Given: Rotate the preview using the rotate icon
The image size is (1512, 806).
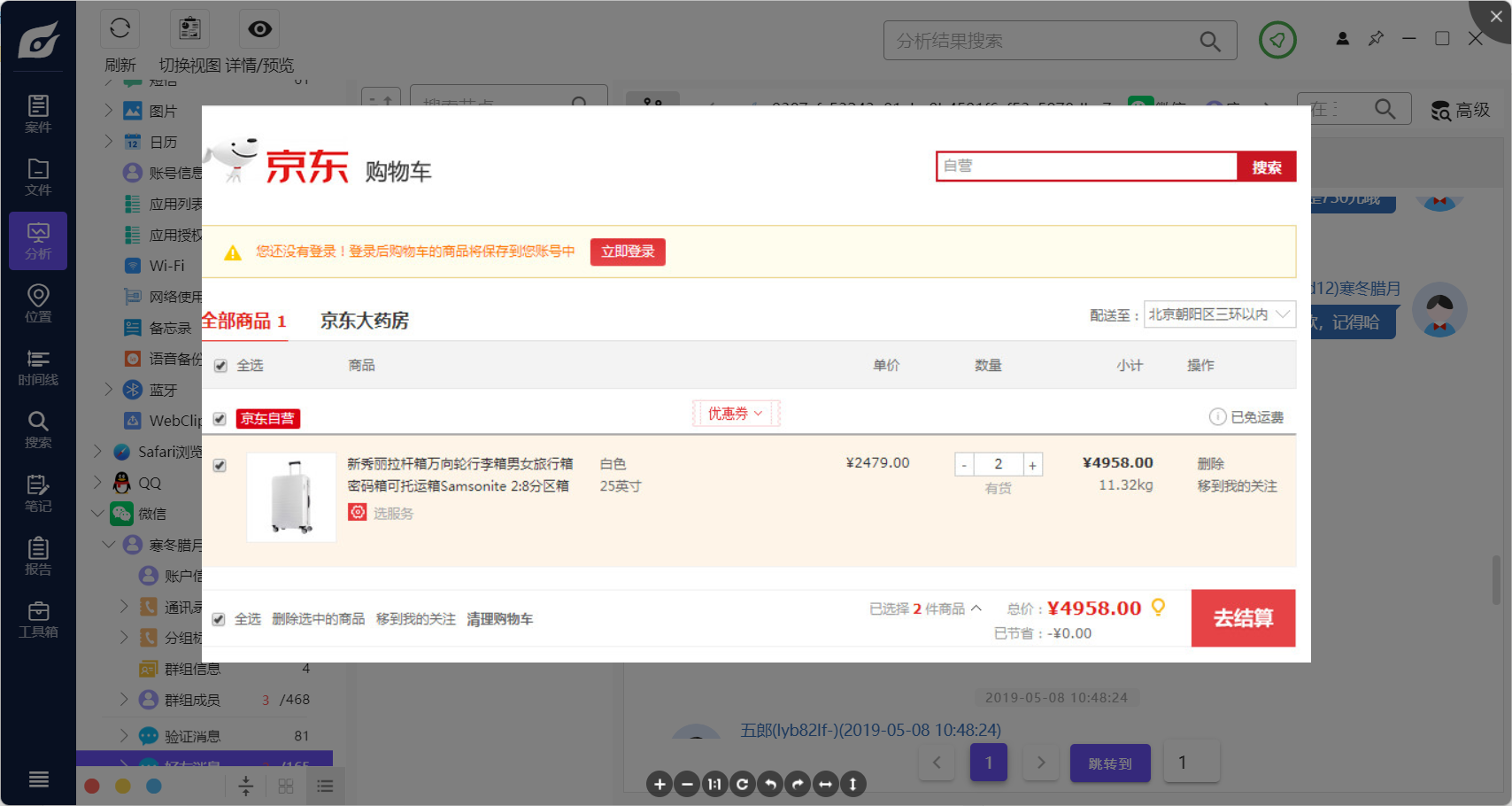Looking at the screenshot, I should coord(742,784).
